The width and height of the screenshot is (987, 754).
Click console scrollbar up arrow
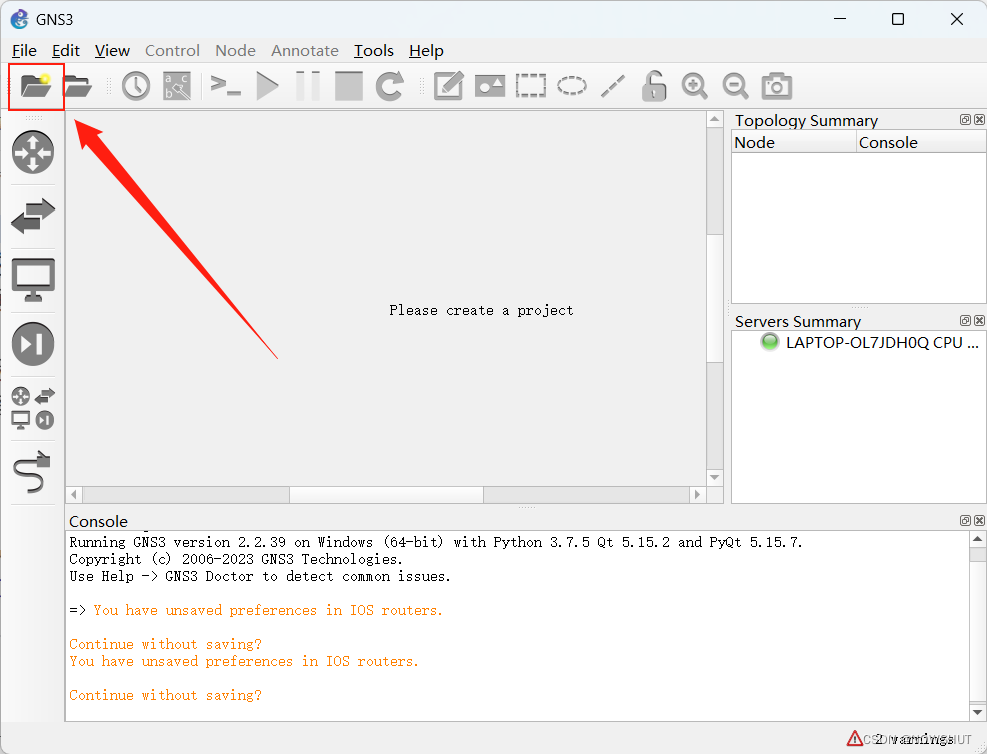click(x=978, y=539)
